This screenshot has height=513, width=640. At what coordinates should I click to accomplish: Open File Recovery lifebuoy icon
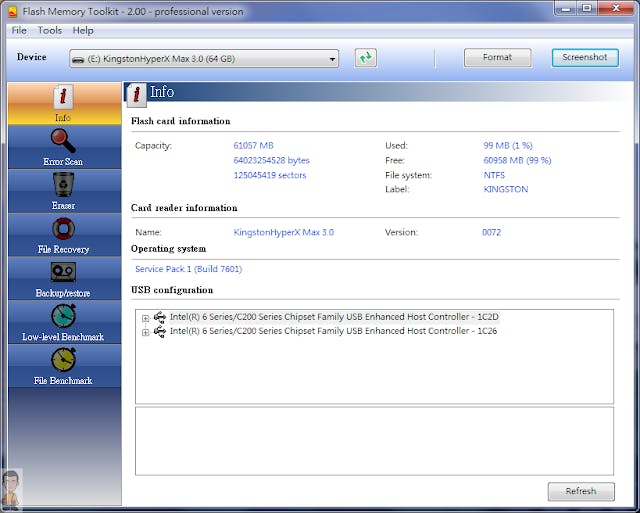coord(63,229)
